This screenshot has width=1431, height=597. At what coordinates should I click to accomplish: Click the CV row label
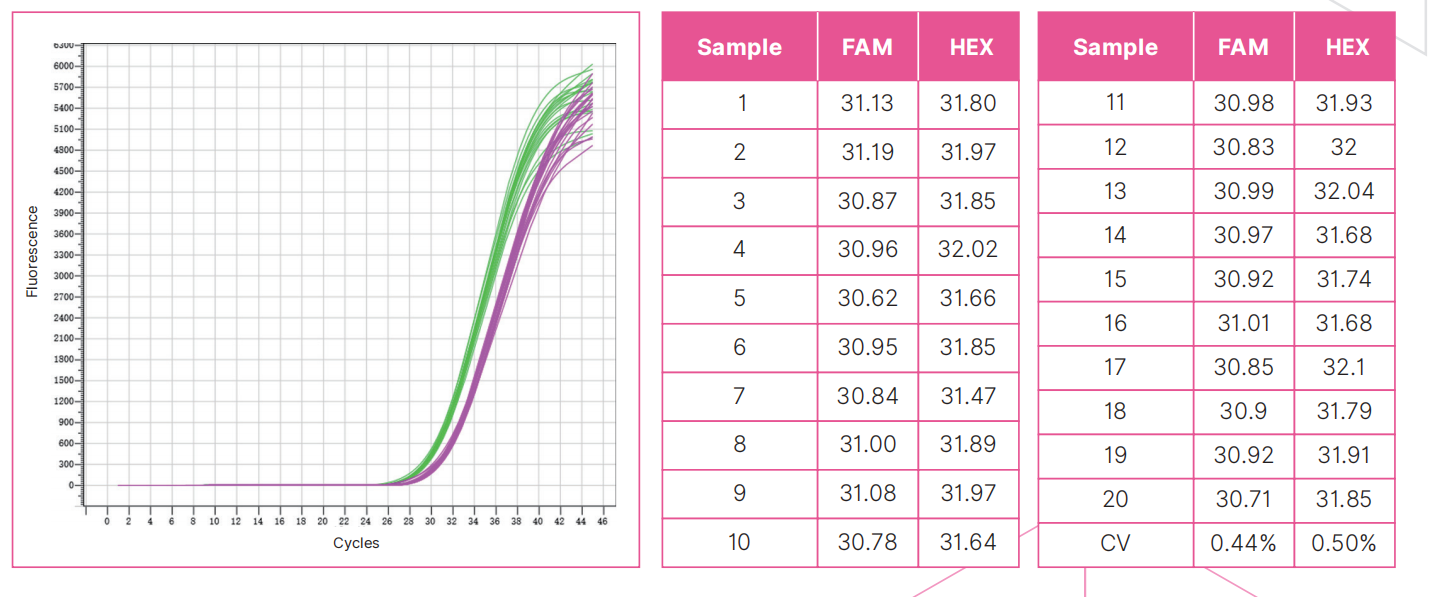pyautogui.click(x=1115, y=543)
